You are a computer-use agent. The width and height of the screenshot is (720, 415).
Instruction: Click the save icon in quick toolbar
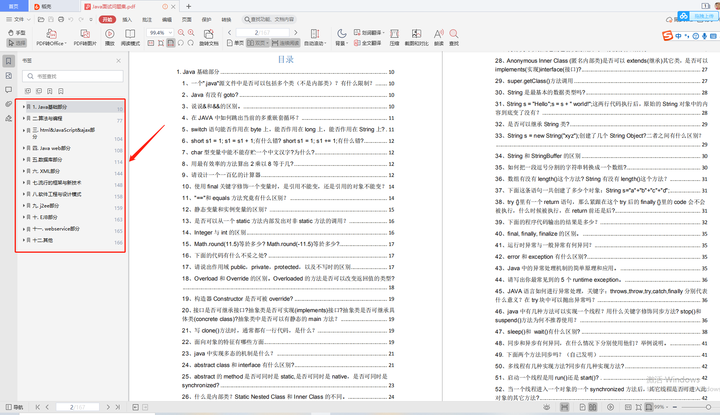pos(51,19)
